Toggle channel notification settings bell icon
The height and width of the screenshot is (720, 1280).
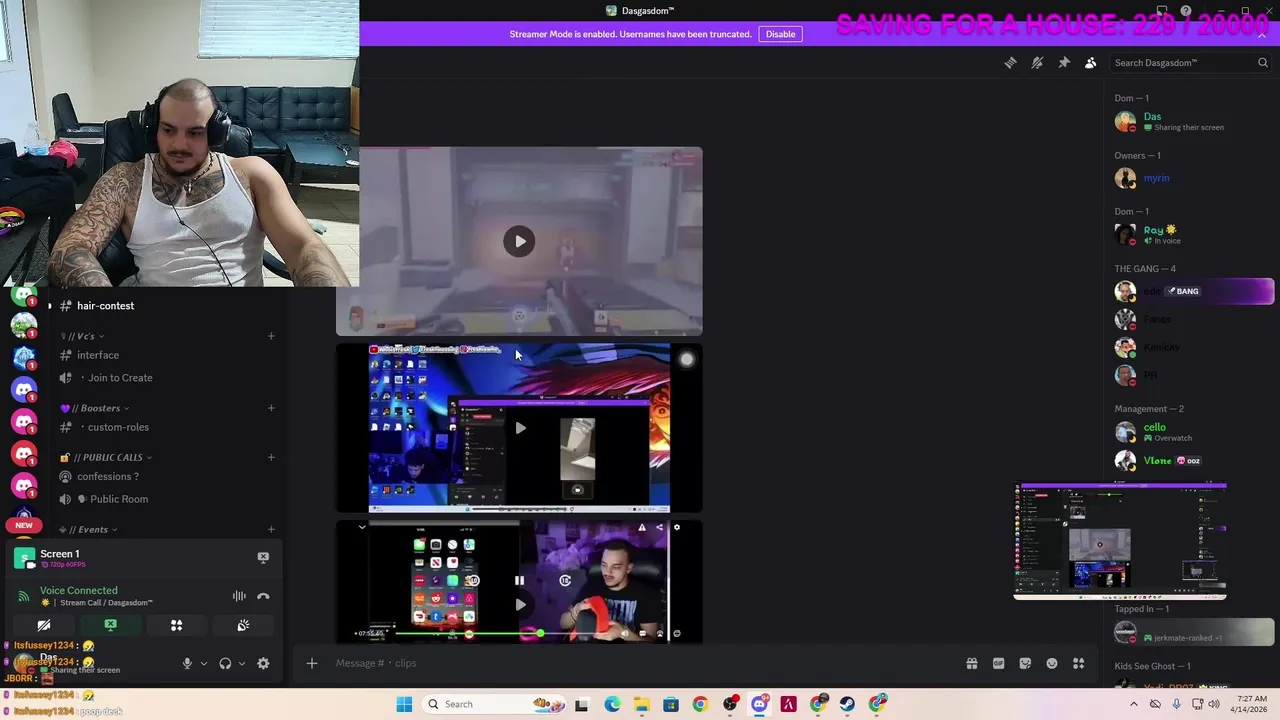click(x=1037, y=63)
